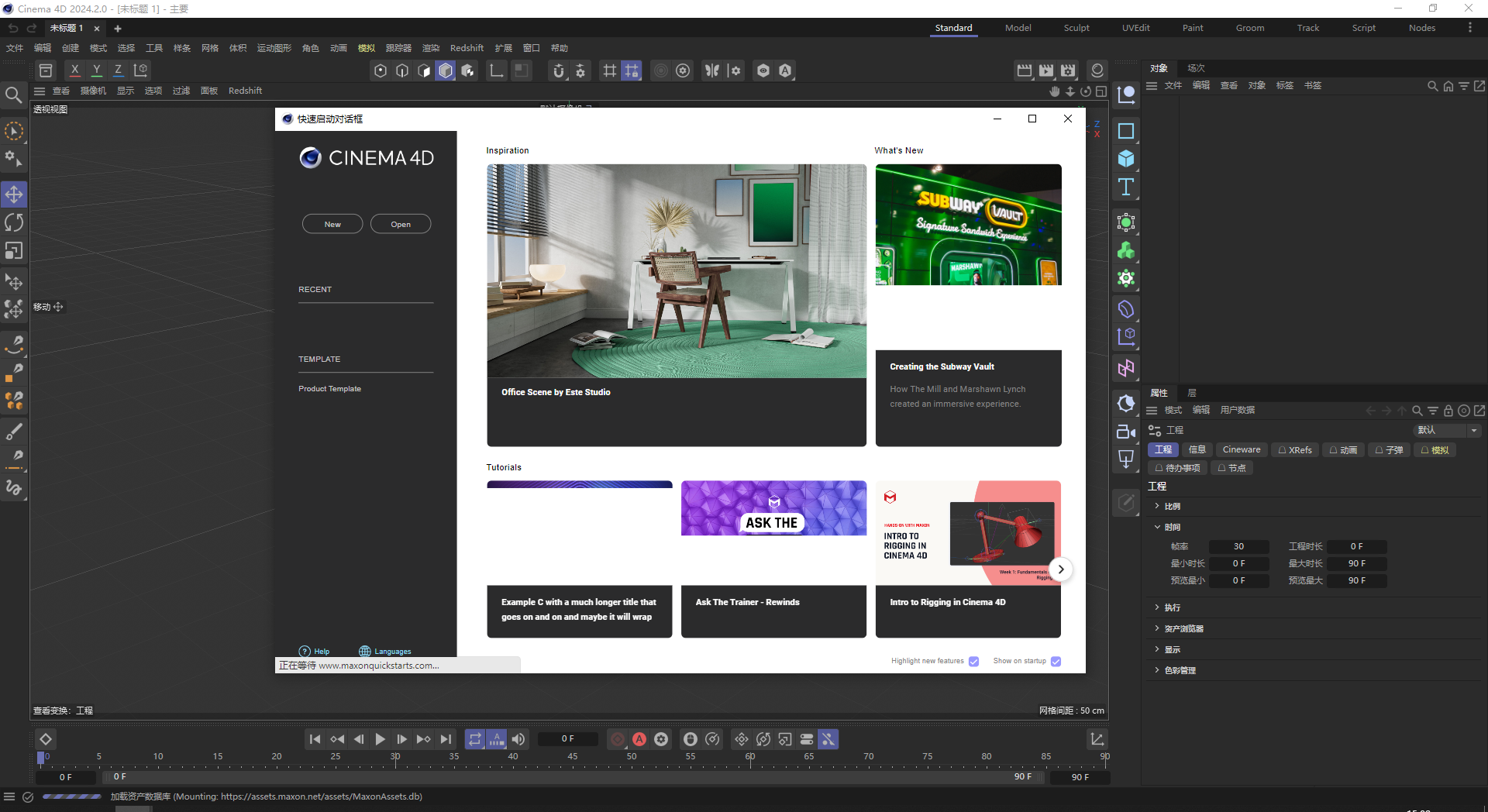Switch to the Sculpt layout tab
This screenshot has width=1488, height=812.
point(1076,28)
